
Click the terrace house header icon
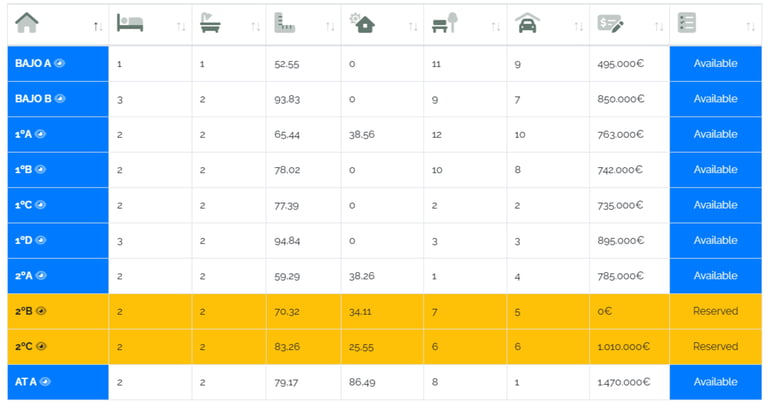coord(361,23)
